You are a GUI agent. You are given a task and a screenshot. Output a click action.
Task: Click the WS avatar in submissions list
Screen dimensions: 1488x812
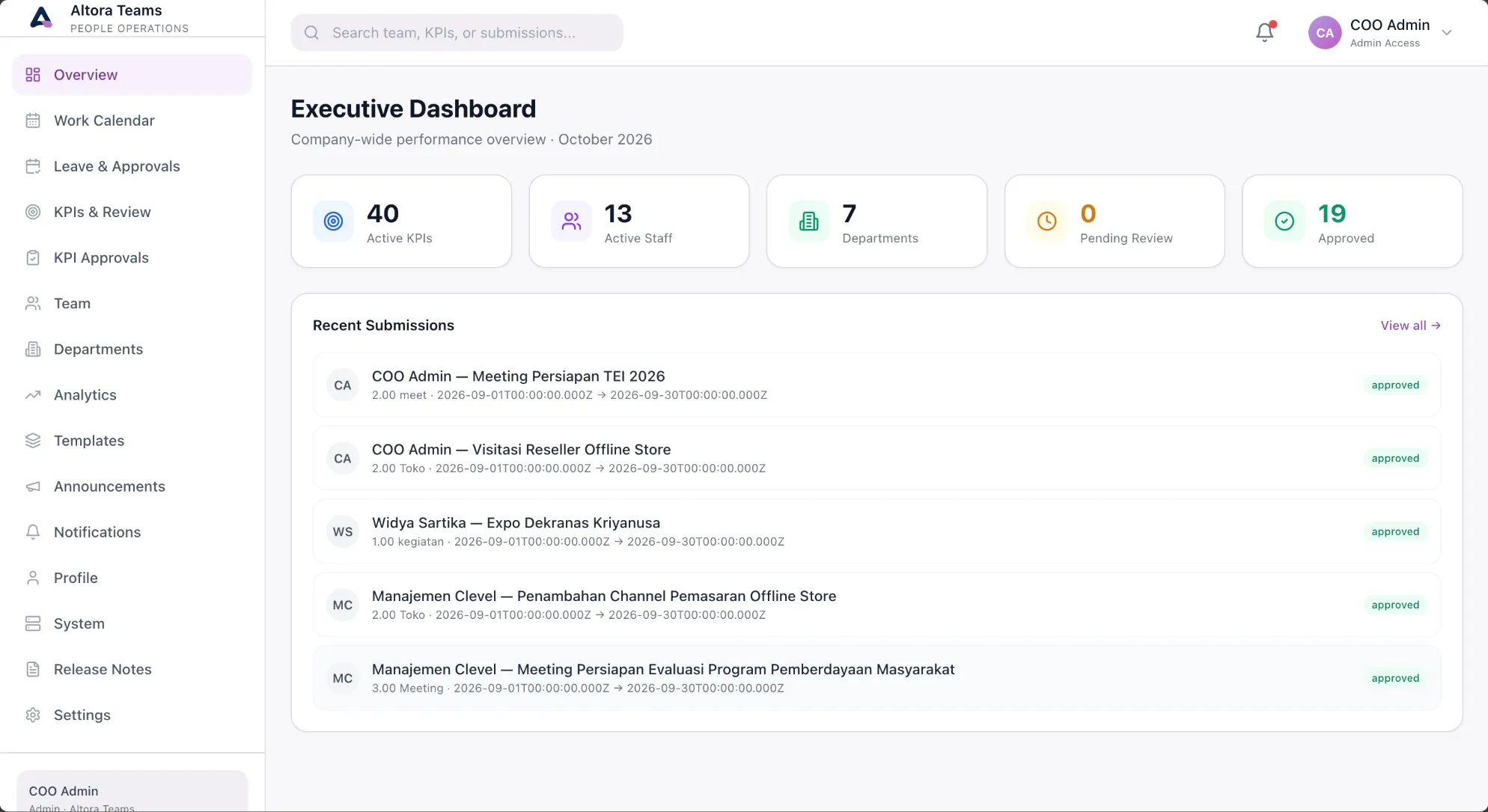[x=343, y=531]
